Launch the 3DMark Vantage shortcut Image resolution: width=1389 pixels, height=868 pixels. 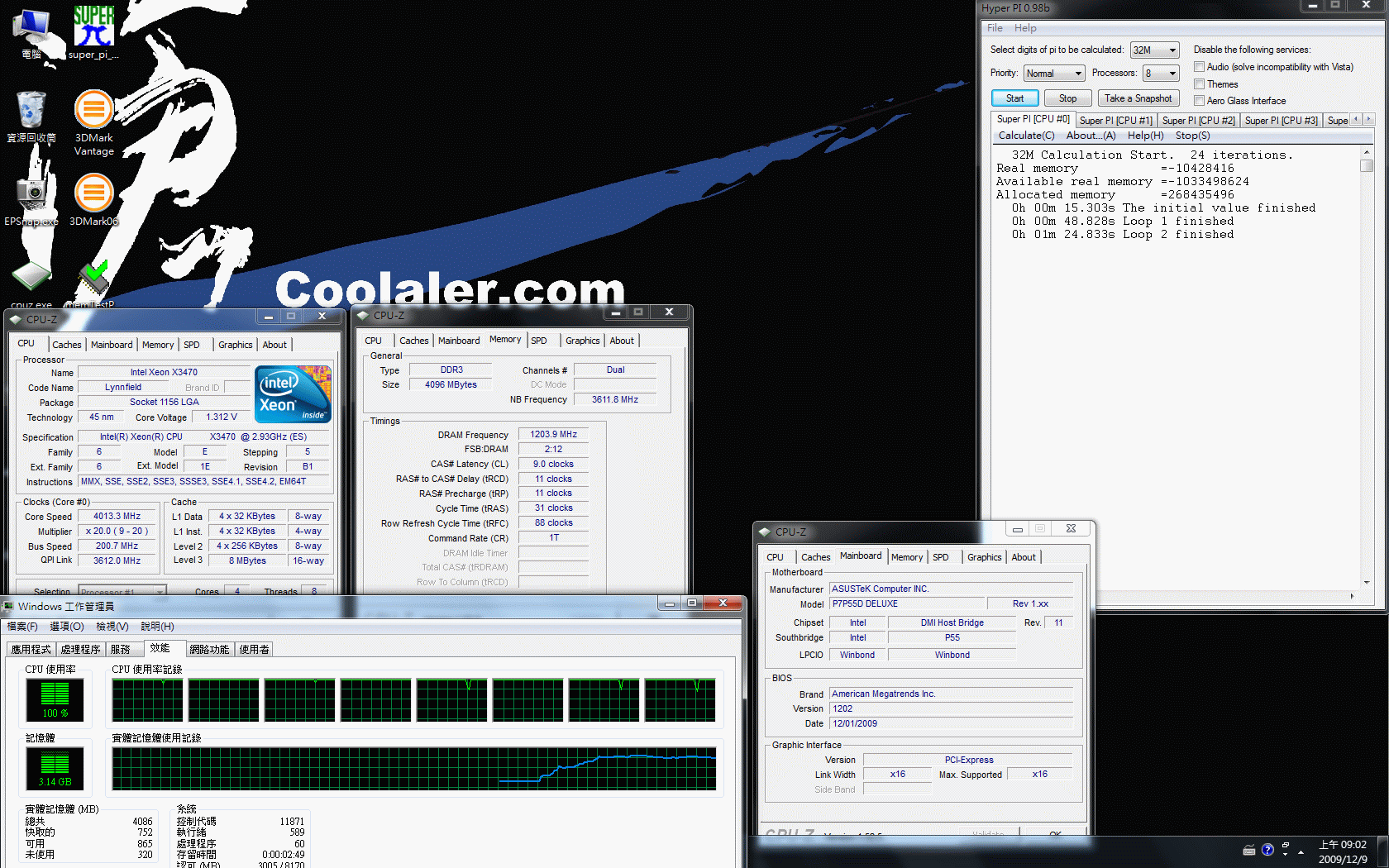(x=93, y=122)
